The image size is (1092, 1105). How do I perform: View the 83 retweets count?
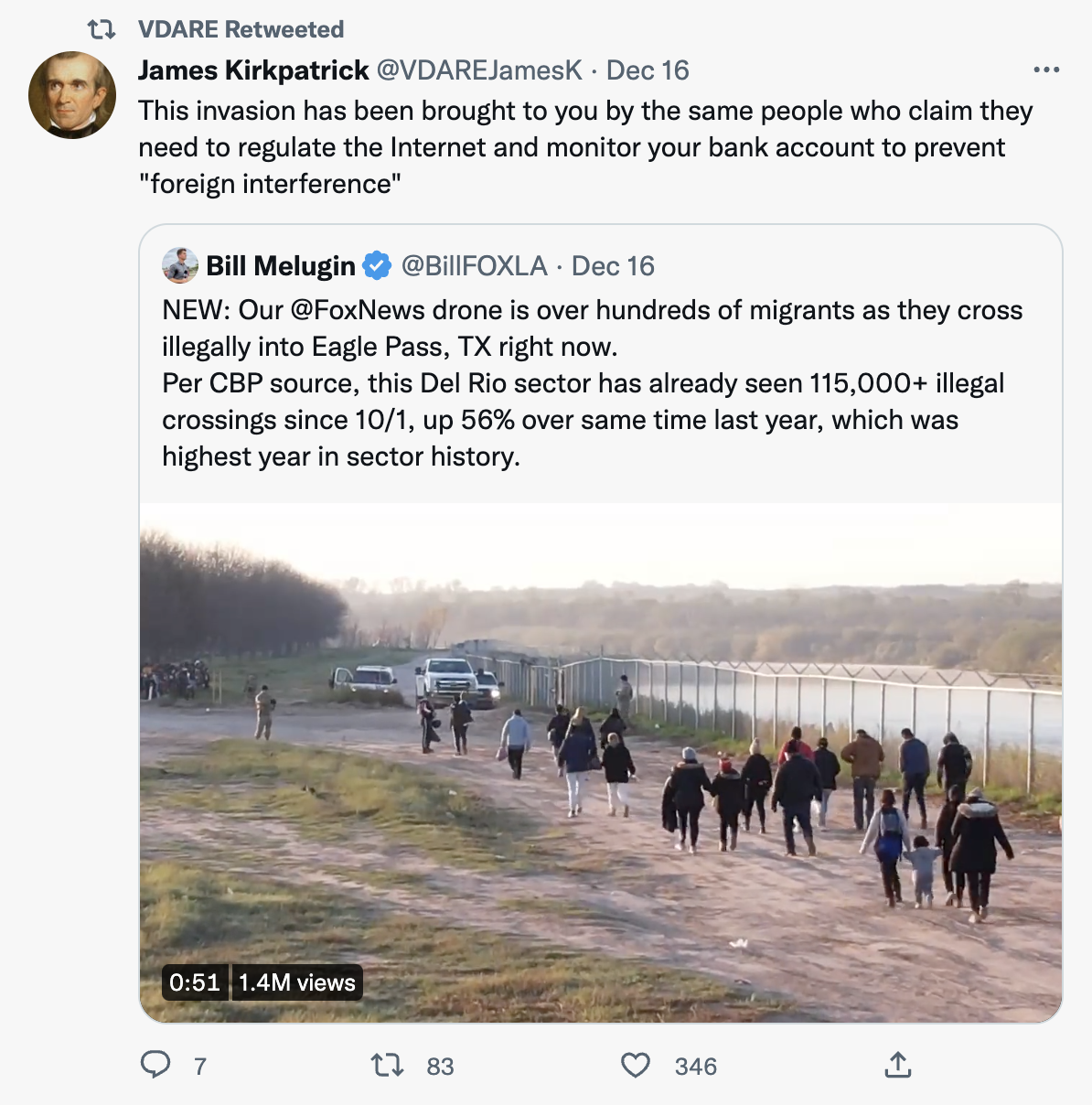click(439, 1064)
